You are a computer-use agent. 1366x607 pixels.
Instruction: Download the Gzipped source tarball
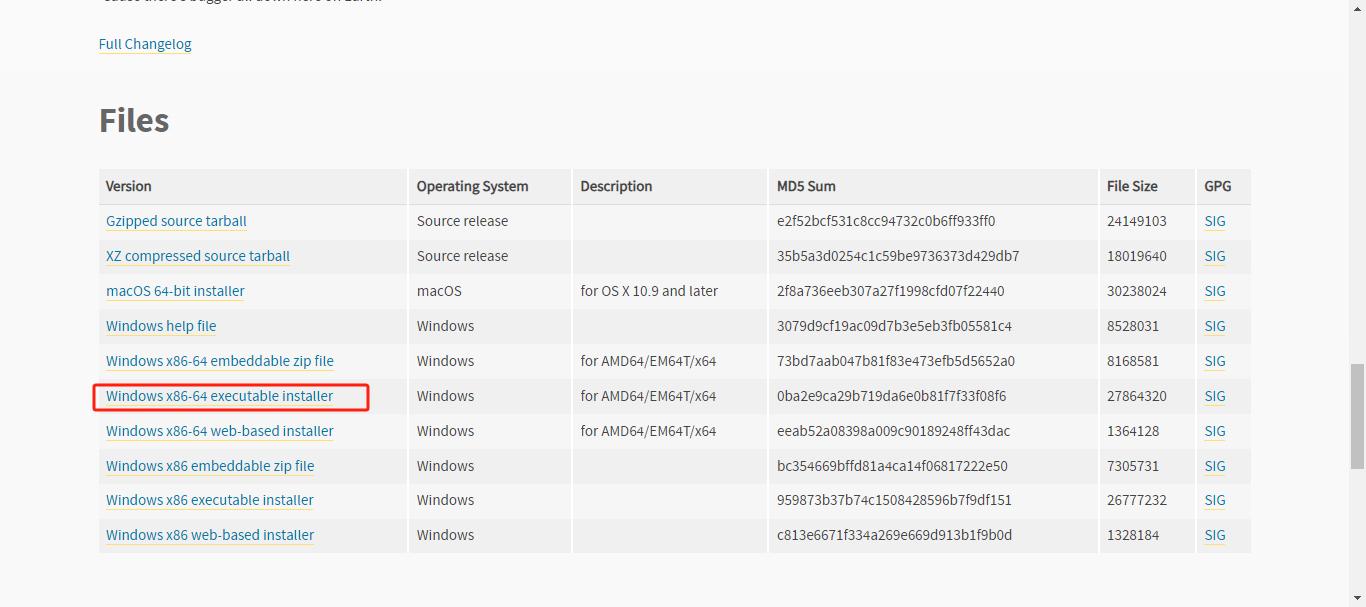(176, 221)
